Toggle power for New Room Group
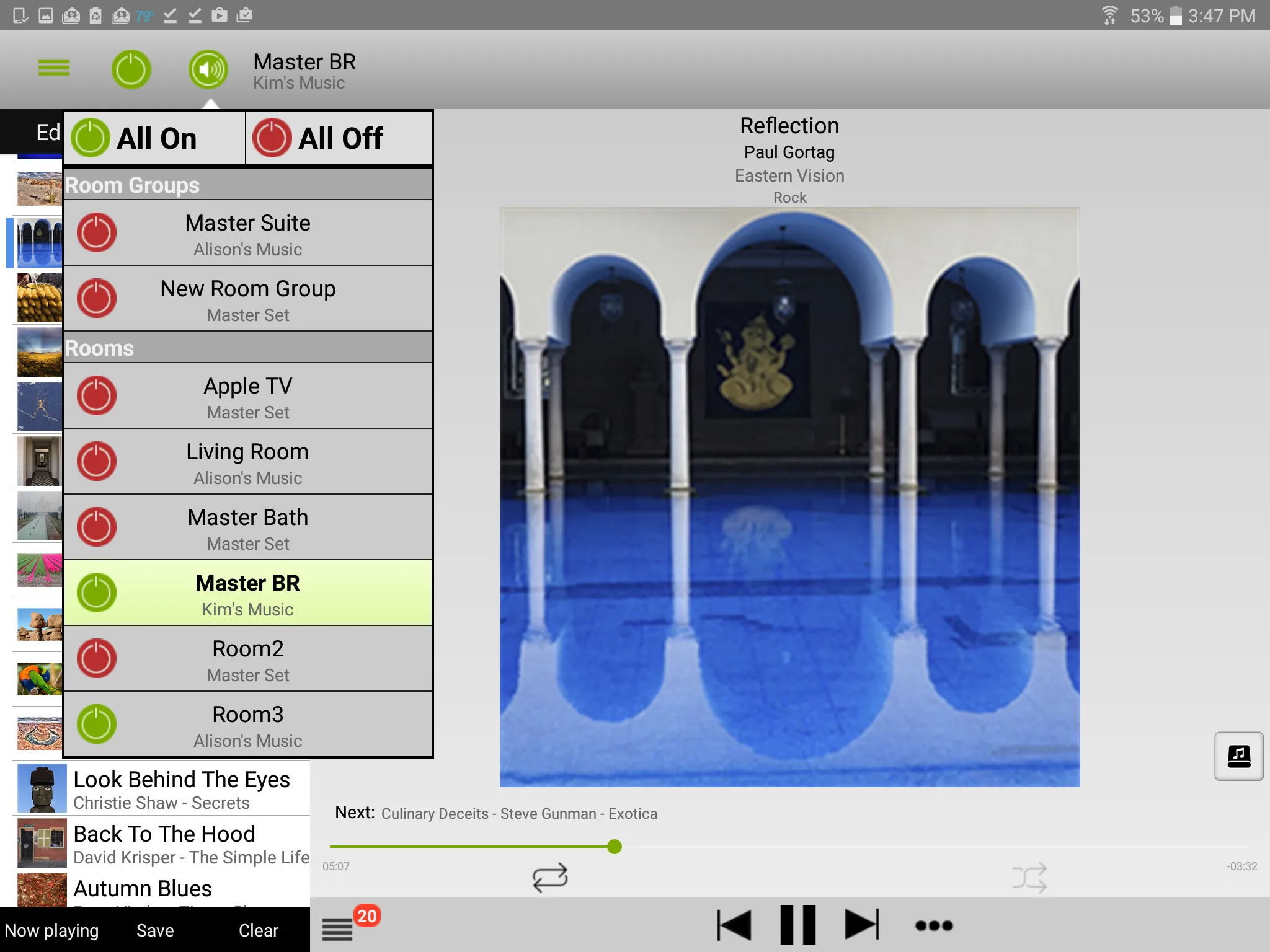This screenshot has height=952, width=1270. [97, 299]
